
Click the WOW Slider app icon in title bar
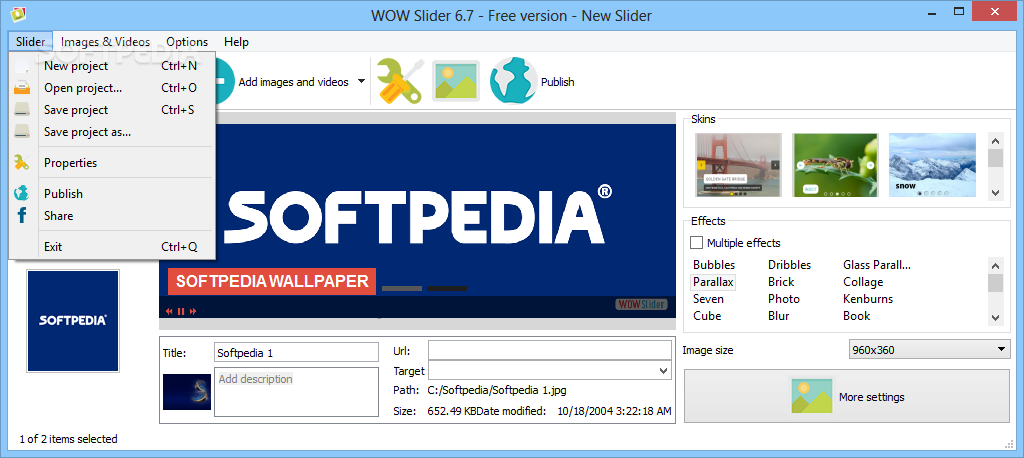17,12
